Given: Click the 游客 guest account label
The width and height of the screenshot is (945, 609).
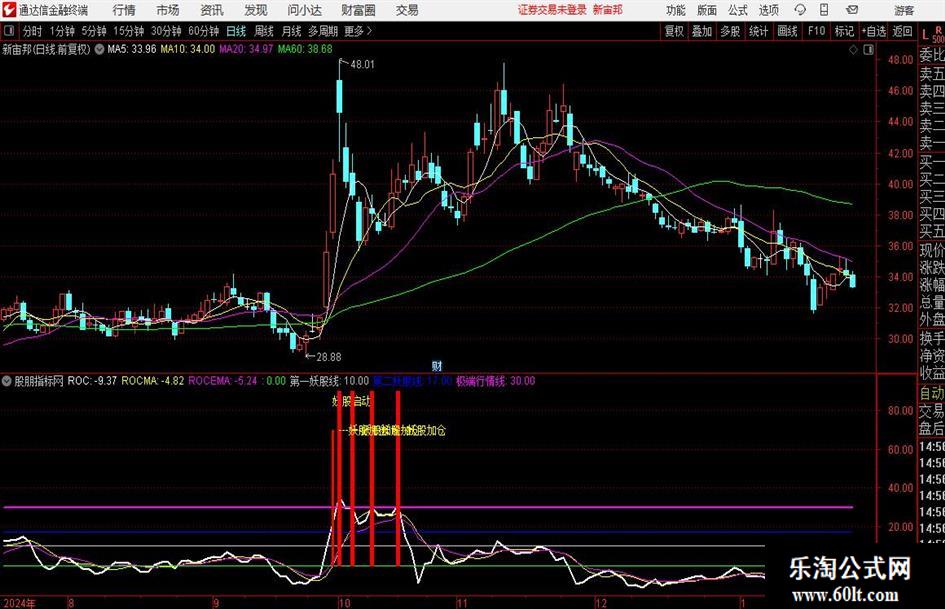Looking at the screenshot, I should (x=903, y=10).
